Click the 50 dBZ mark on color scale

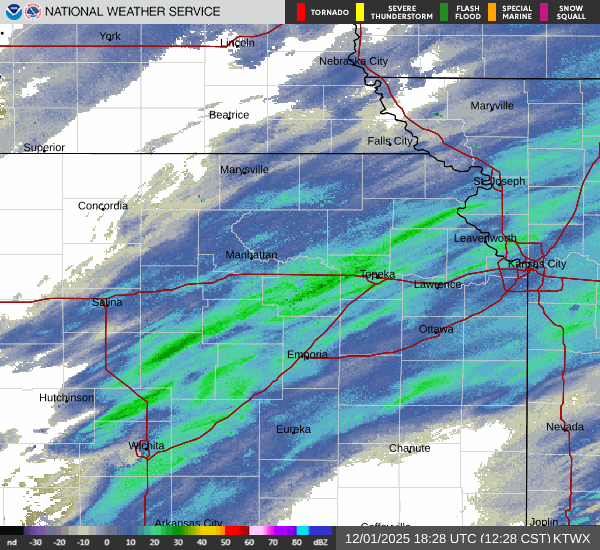[x=225, y=541]
